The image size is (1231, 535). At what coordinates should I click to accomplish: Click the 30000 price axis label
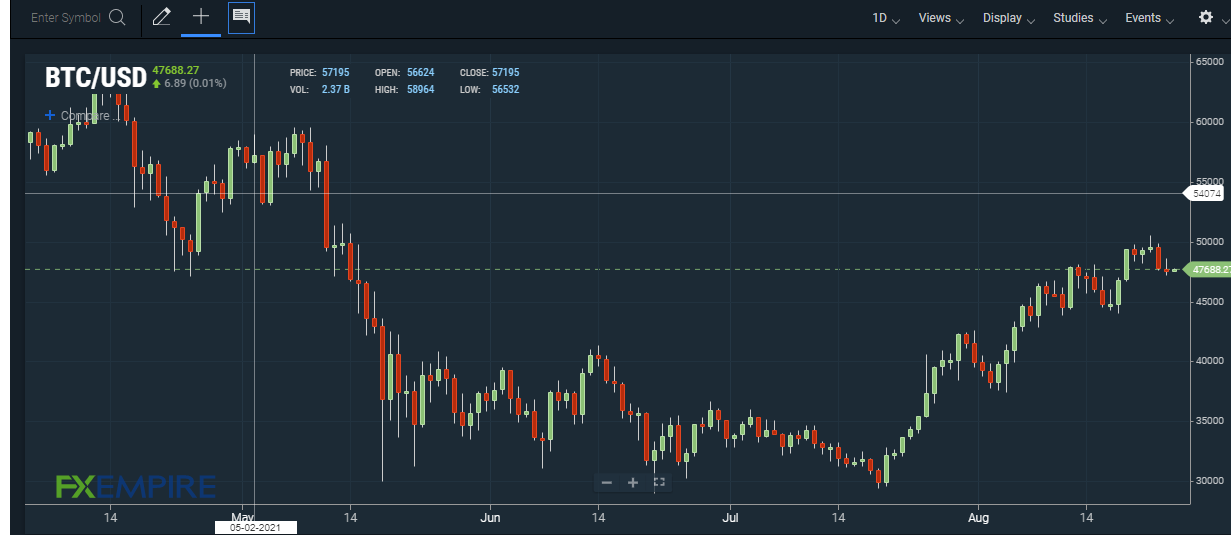[1211, 480]
